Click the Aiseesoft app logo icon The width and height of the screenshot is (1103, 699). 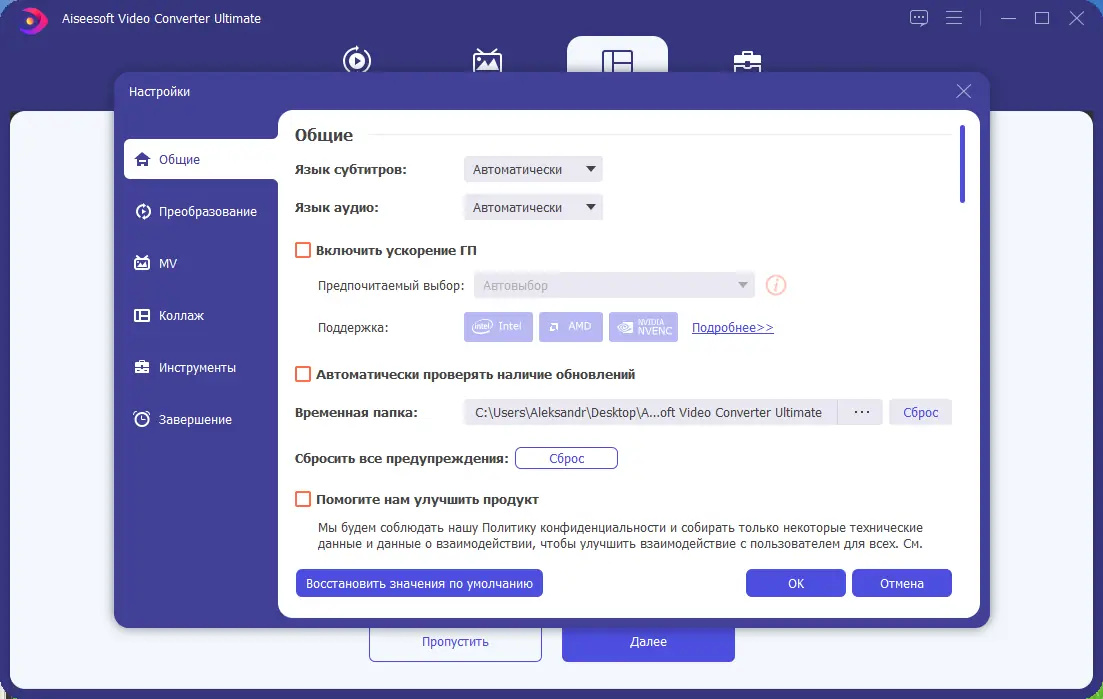click(x=32, y=20)
